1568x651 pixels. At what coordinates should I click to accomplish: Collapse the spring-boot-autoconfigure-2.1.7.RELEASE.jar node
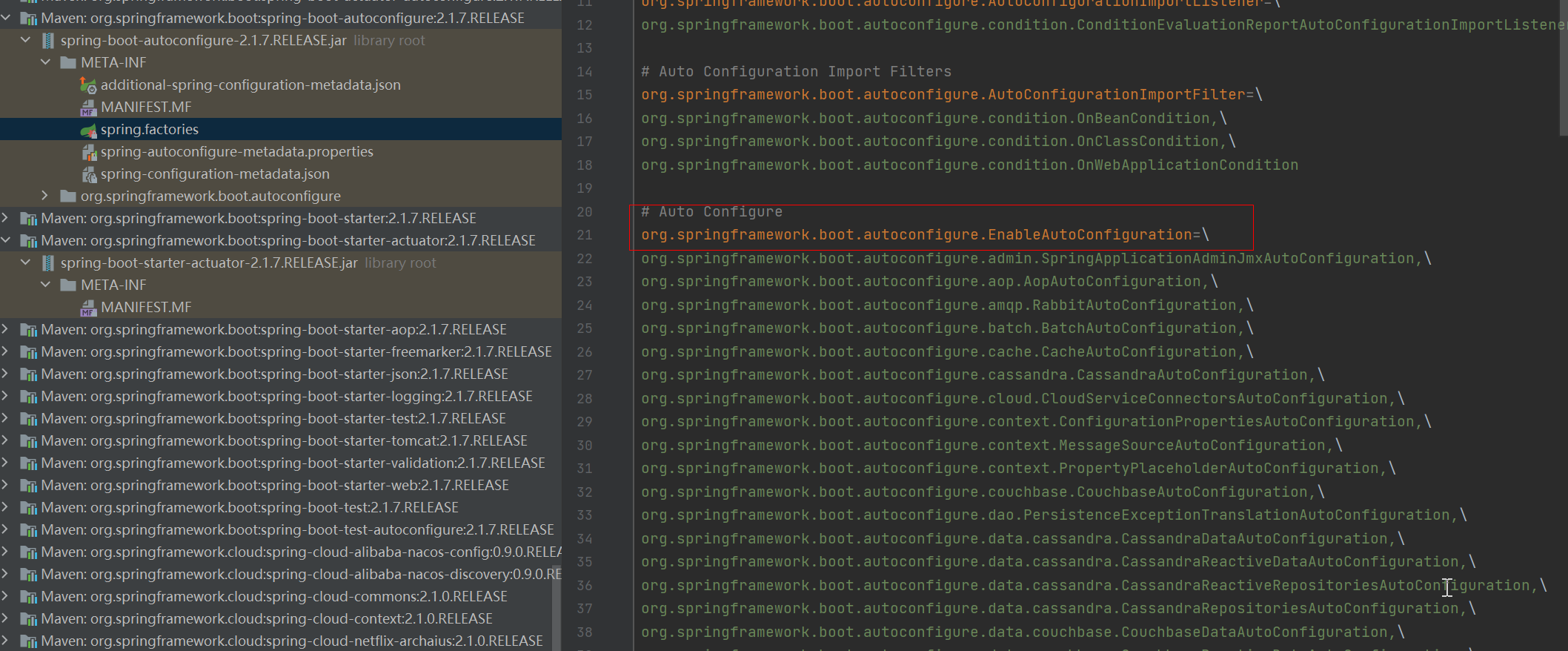[x=26, y=40]
